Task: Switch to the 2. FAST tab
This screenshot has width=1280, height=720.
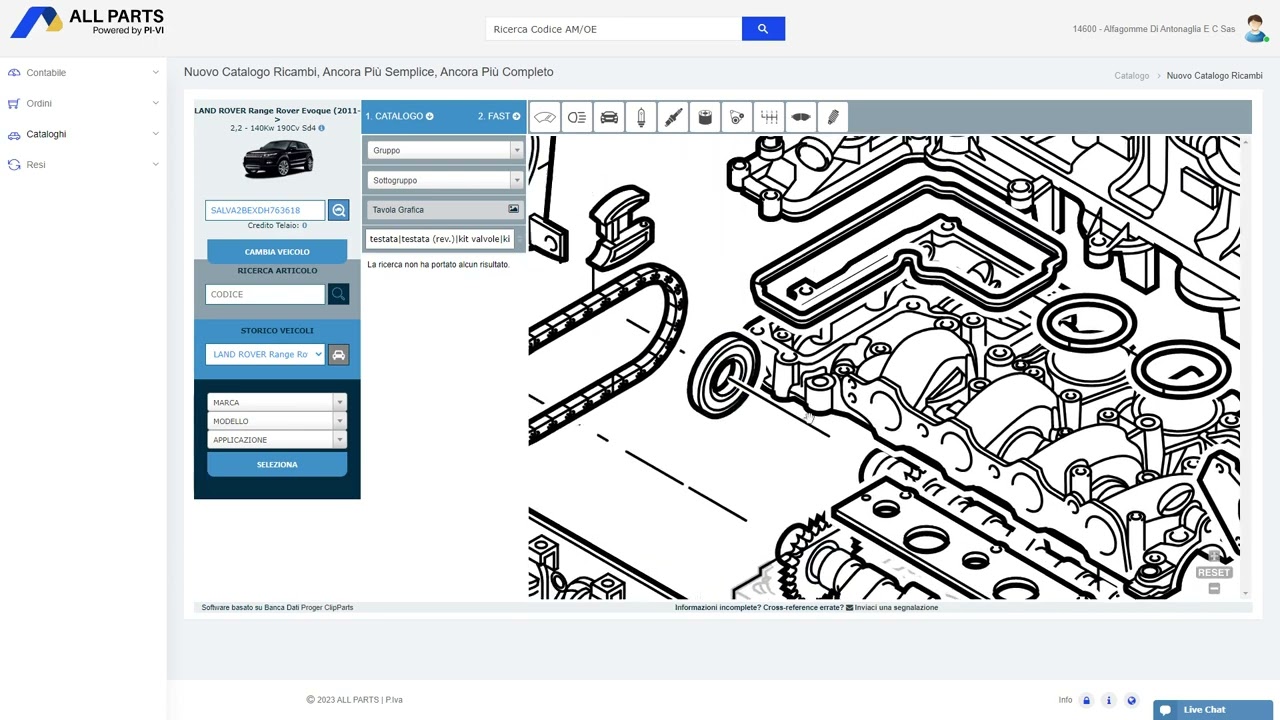Action: coord(498,116)
